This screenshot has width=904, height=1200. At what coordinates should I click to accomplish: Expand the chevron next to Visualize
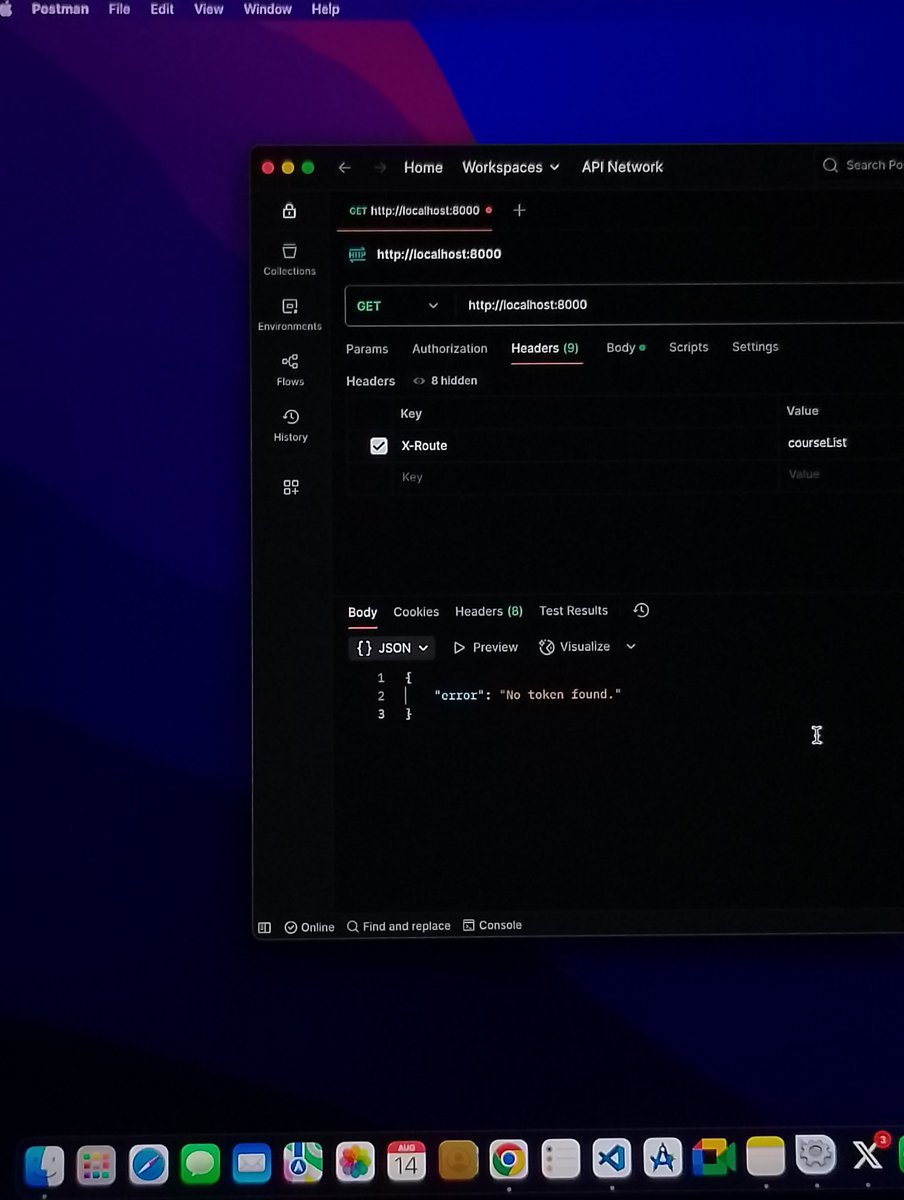631,647
